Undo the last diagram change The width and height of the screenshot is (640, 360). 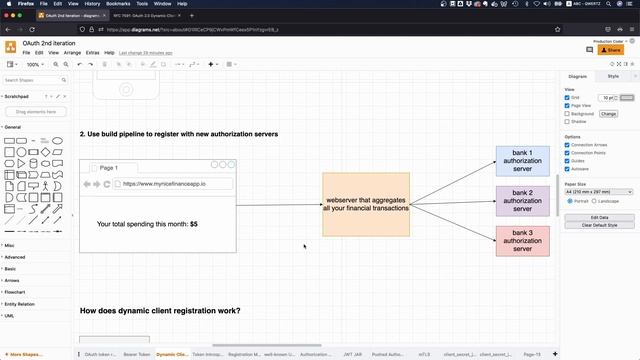(x=80, y=64)
